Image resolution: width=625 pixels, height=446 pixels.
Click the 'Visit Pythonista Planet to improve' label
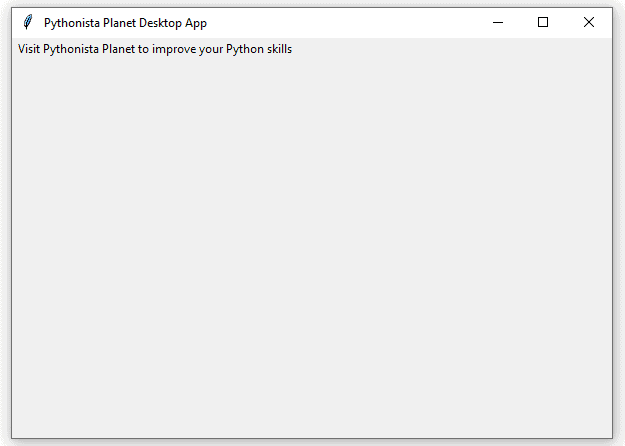[x=155, y=49]
